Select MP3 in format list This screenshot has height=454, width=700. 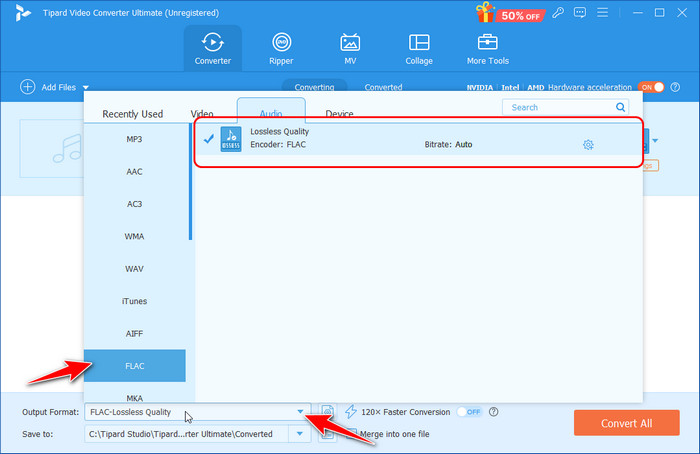click(x=134, y=139)
